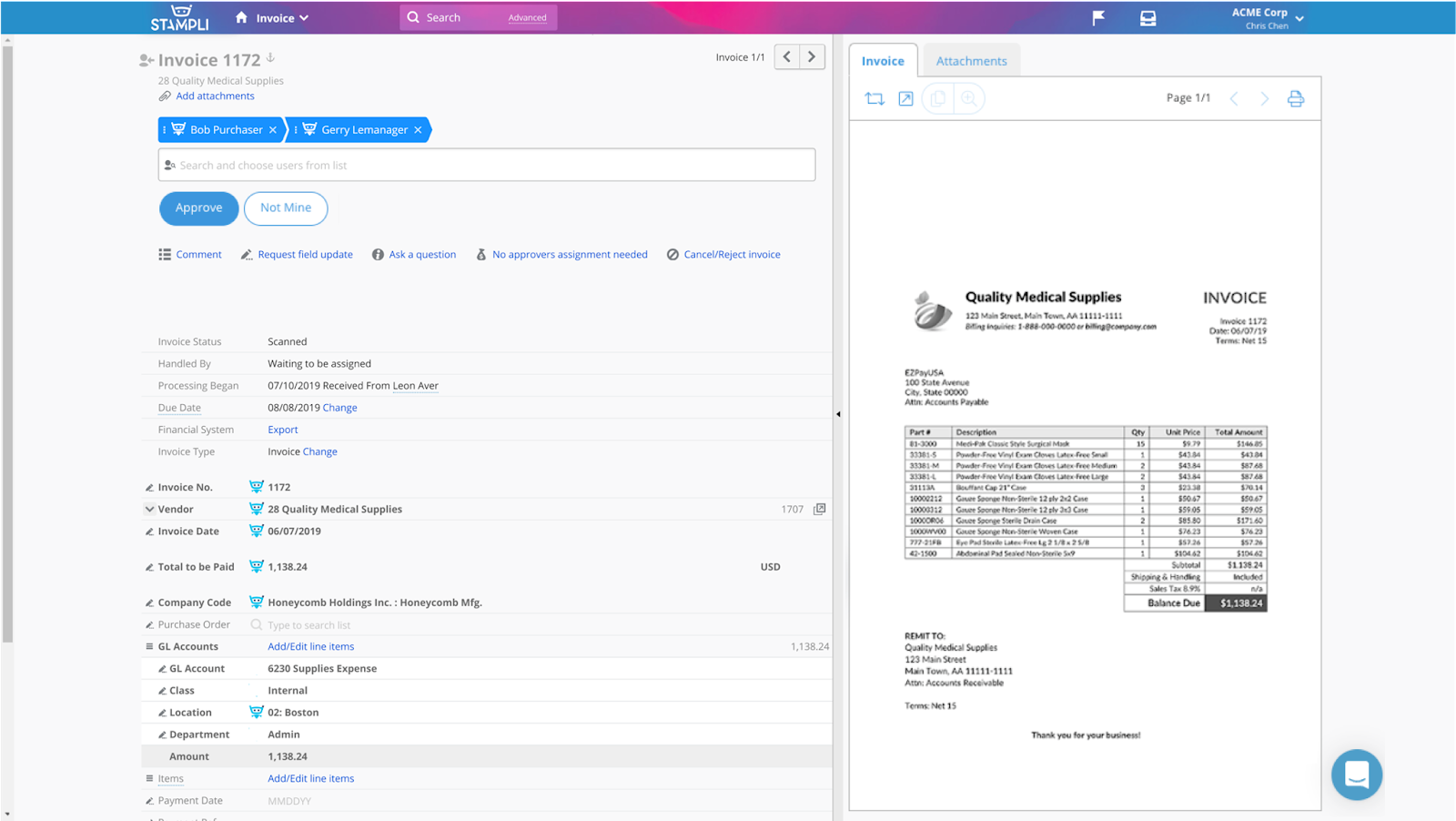Screen dimensions: 1456x821
Task: Click Ask a question
Action: [422, 255]
